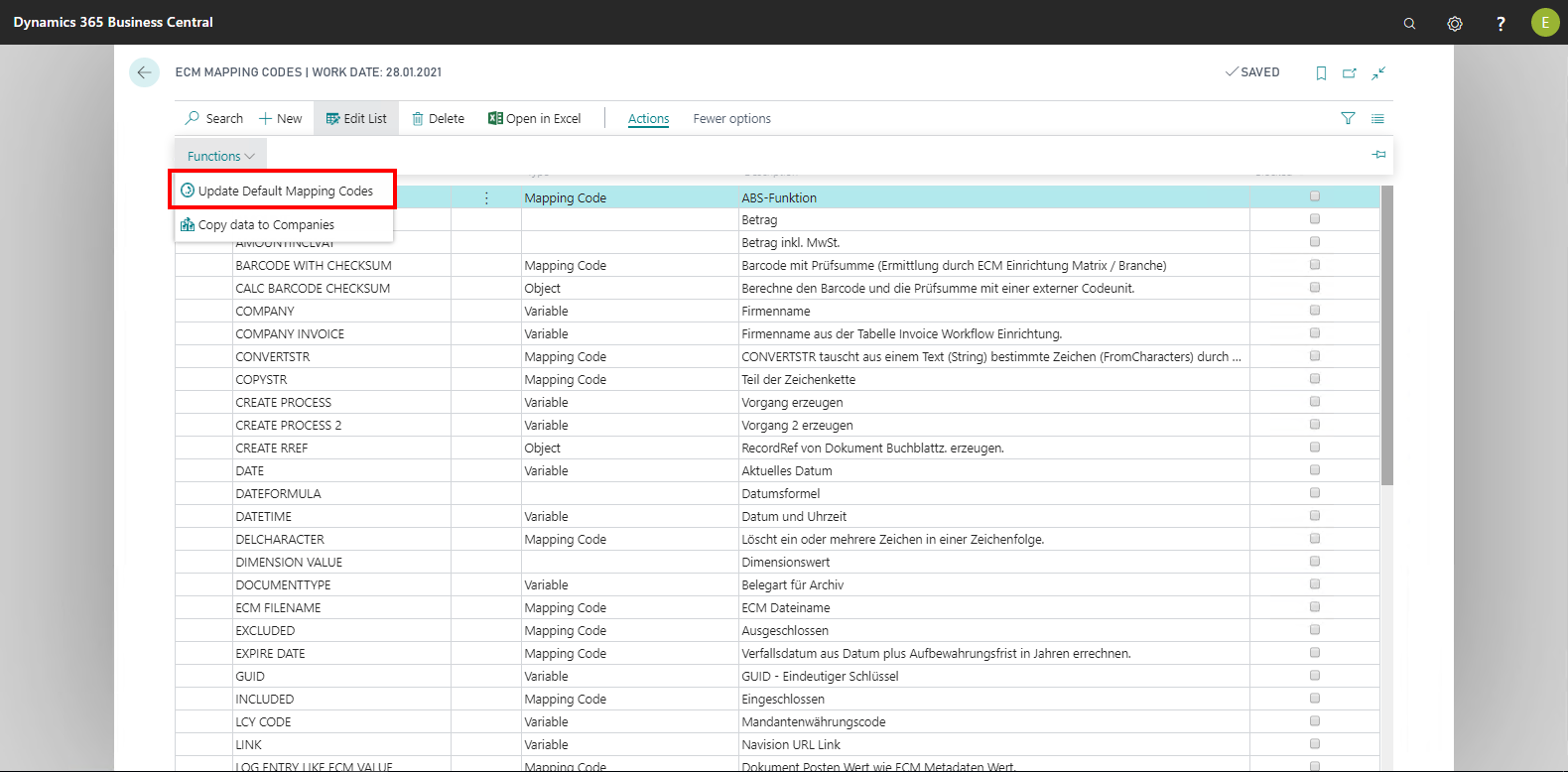The image size is (1568, 772).
Task: Open the settings gear icon
Action: tap(1455, 23)
